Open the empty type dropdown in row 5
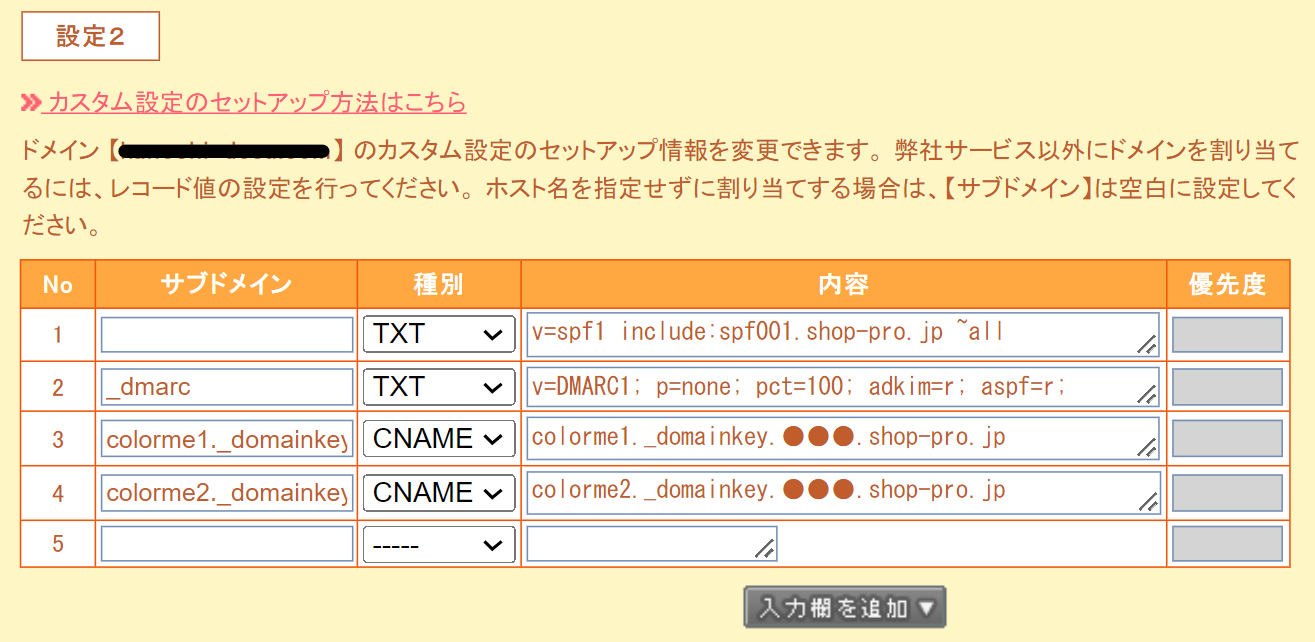The height and width of the screenshot is (642, 1315). [438, 545]
